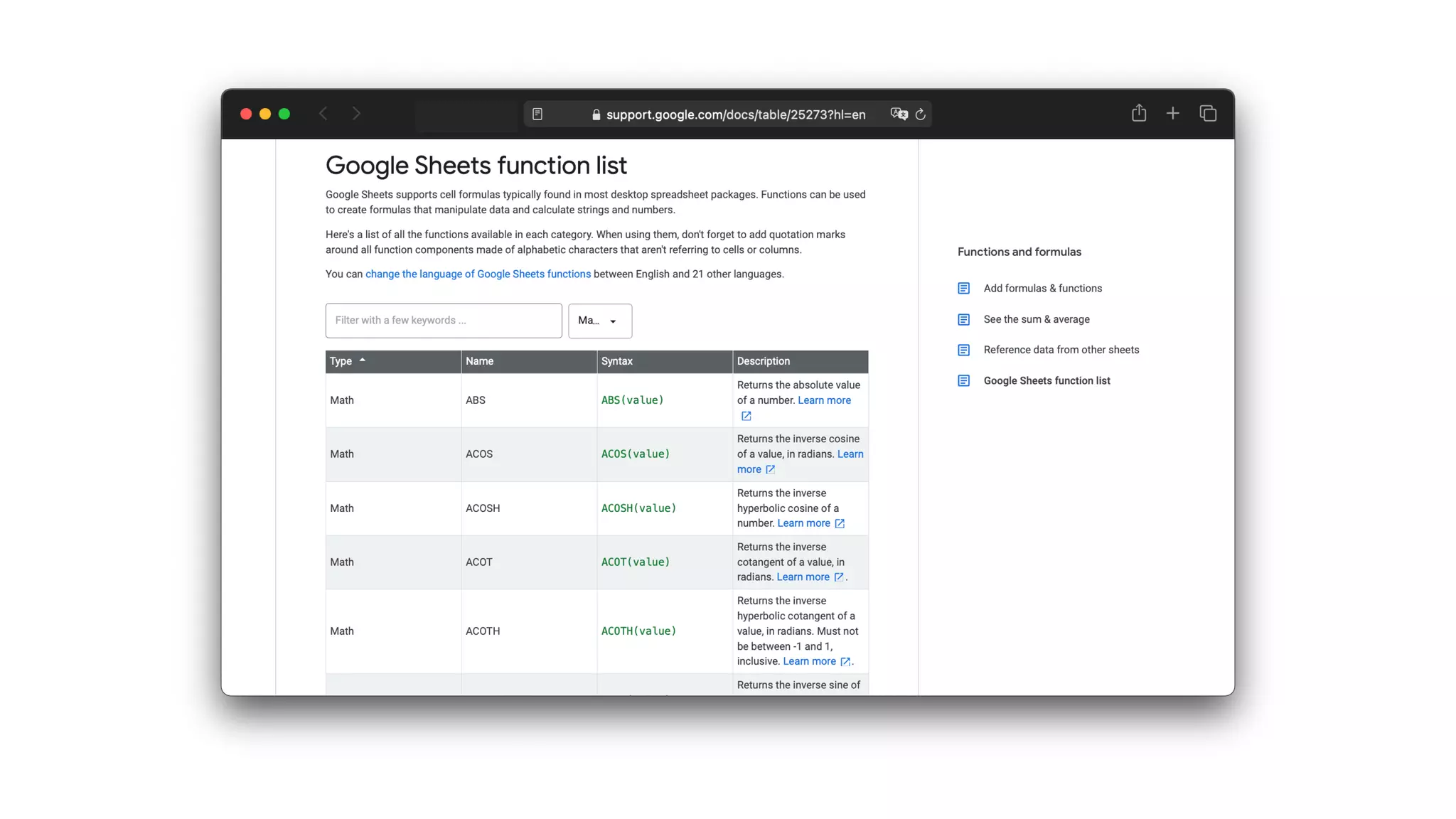The width and height of the screenshot is (1456, 819).
Task: Open a new tab with plus icon
Action: pos(1173,113)
